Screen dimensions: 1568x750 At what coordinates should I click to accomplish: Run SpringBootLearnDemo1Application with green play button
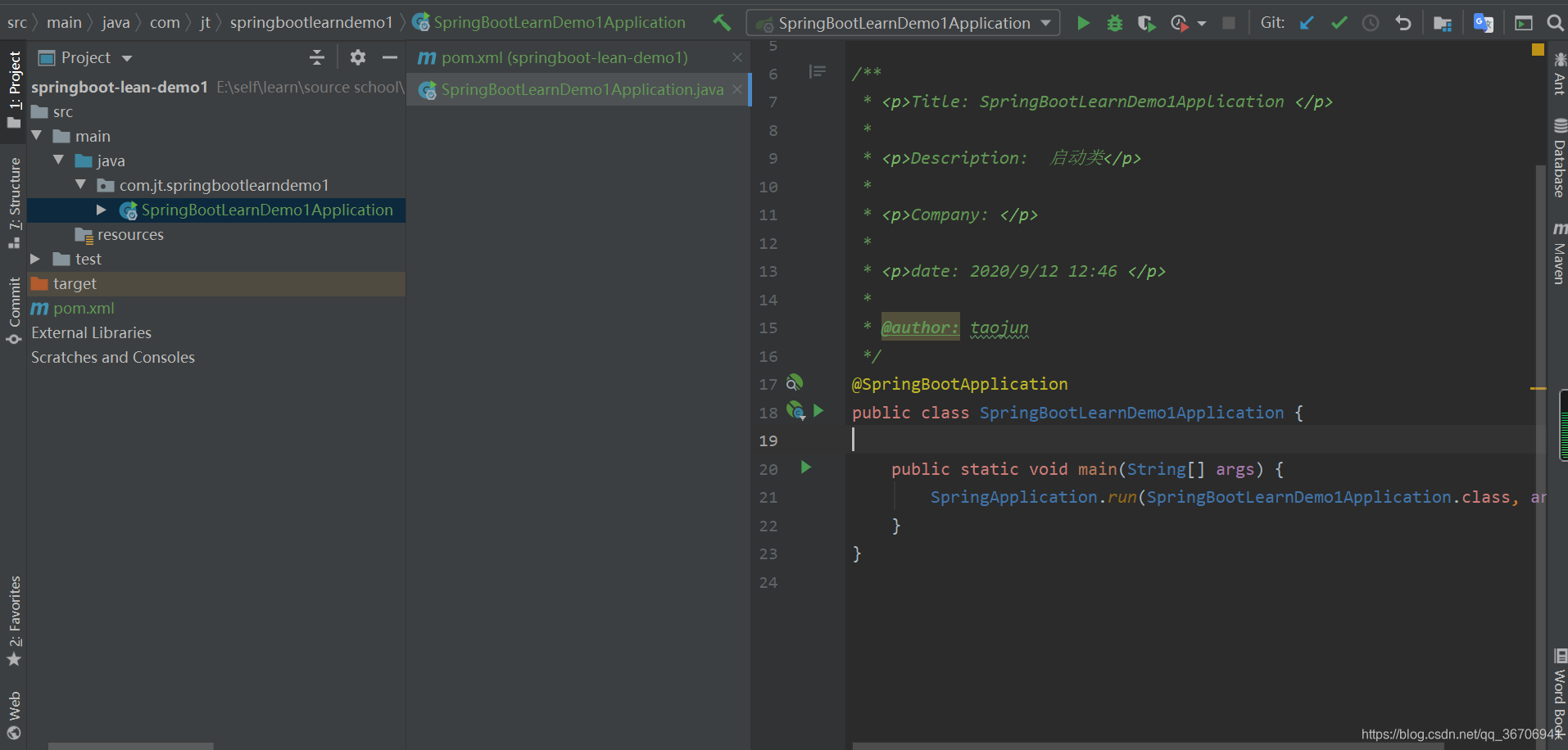(1083, 23)
